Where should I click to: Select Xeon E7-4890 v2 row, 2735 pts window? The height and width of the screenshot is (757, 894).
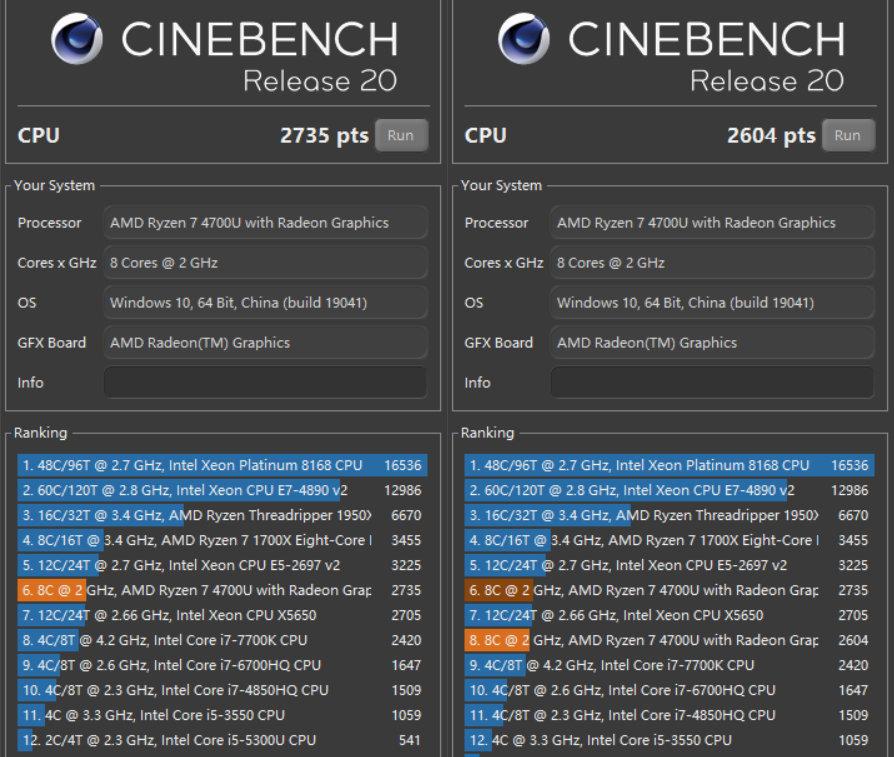click(222, 490)
